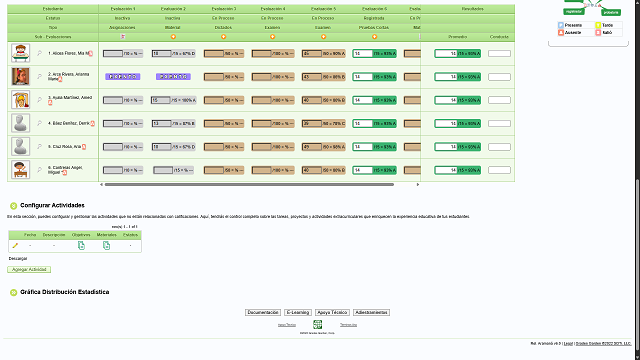Click purple badge under Evaluación 1 for Arce Rivera
Screen dimensions: 640x360
click(123, 77)
